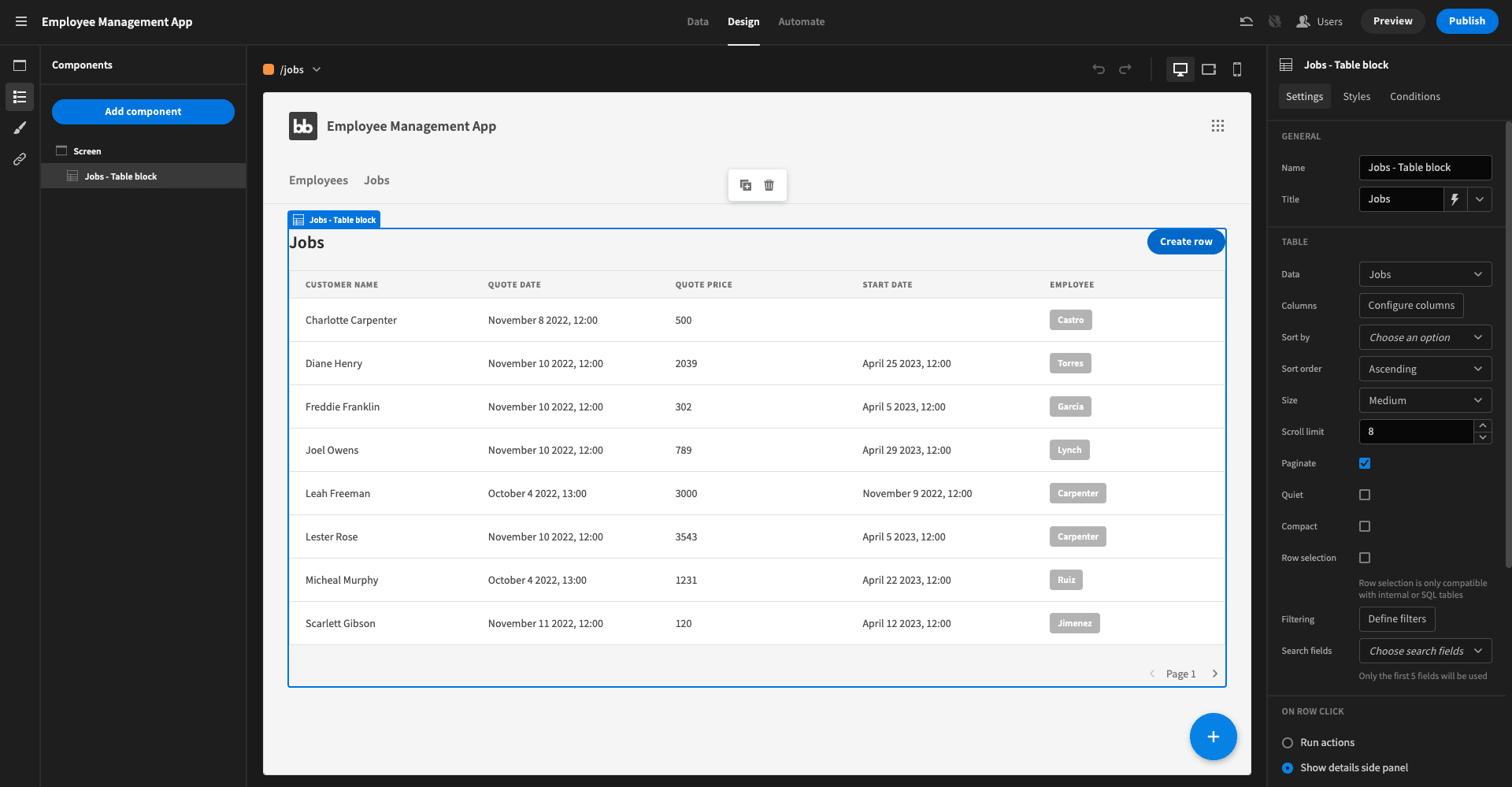Delete the selected Table block
Image resolution: width=1512 pixels, height=787 pixels.
coord(769,185)
